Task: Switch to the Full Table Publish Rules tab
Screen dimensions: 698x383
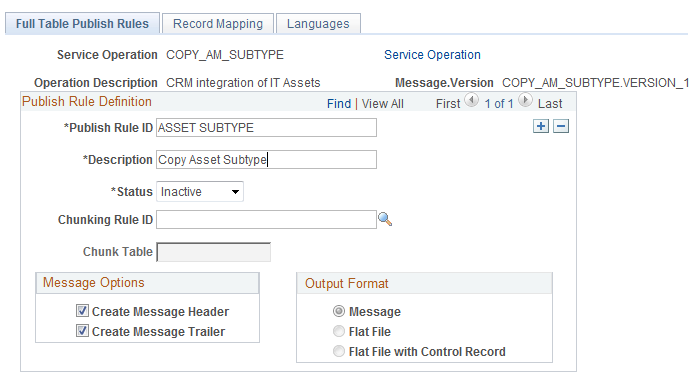Action: [x=82, y=24]
